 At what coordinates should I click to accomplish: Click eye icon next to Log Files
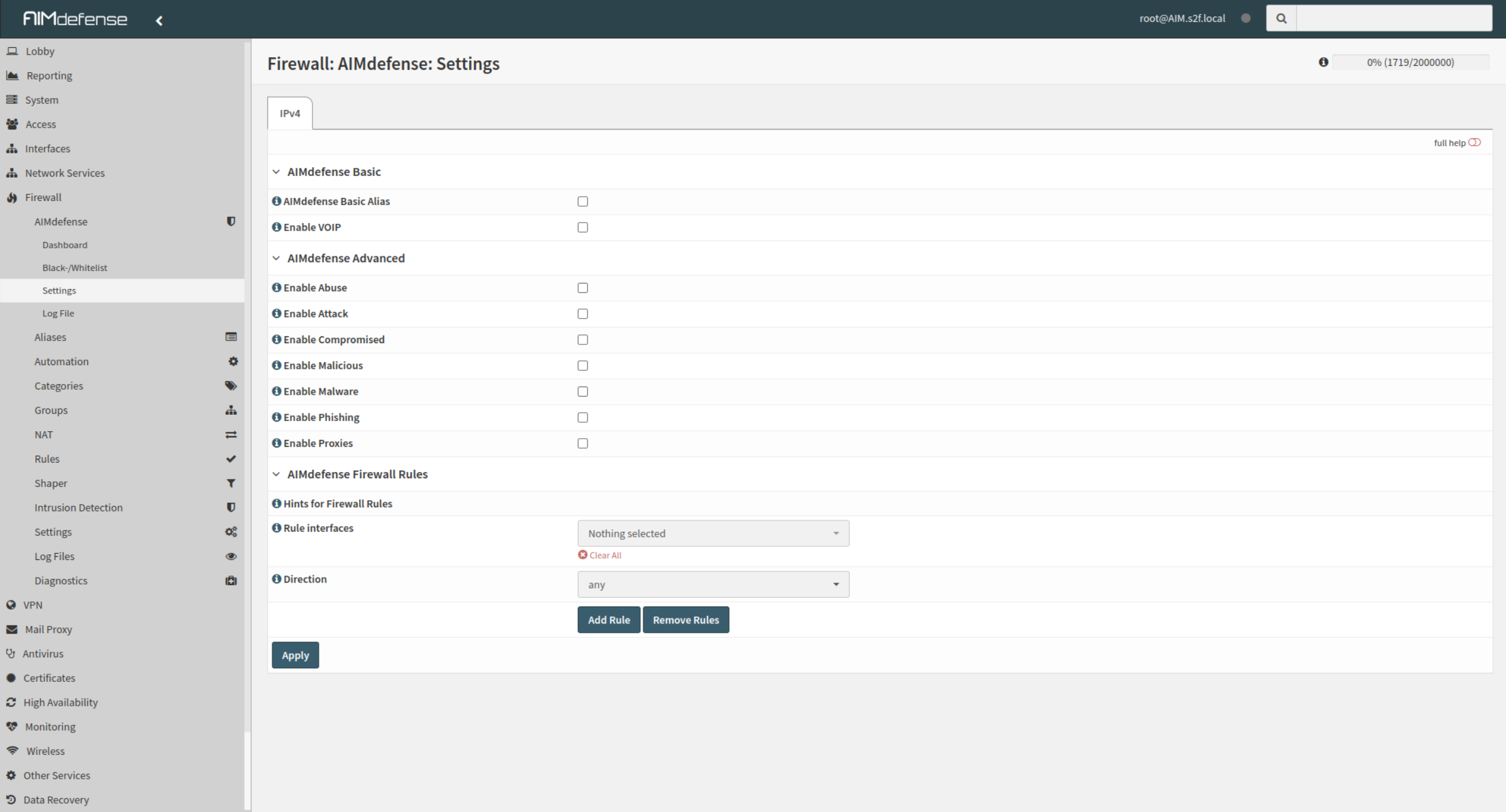[231, 556]
